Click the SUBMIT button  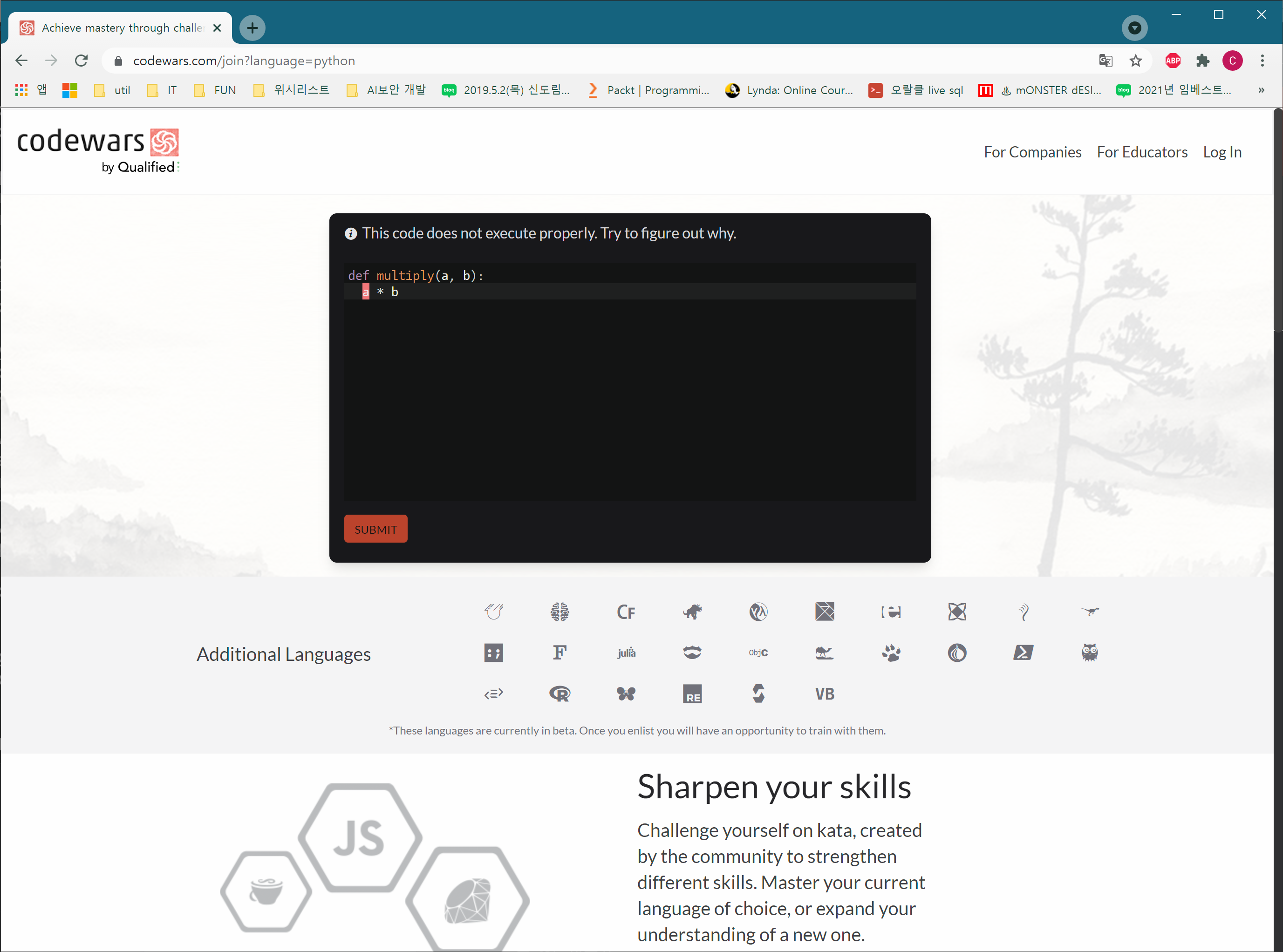(376, 528)
